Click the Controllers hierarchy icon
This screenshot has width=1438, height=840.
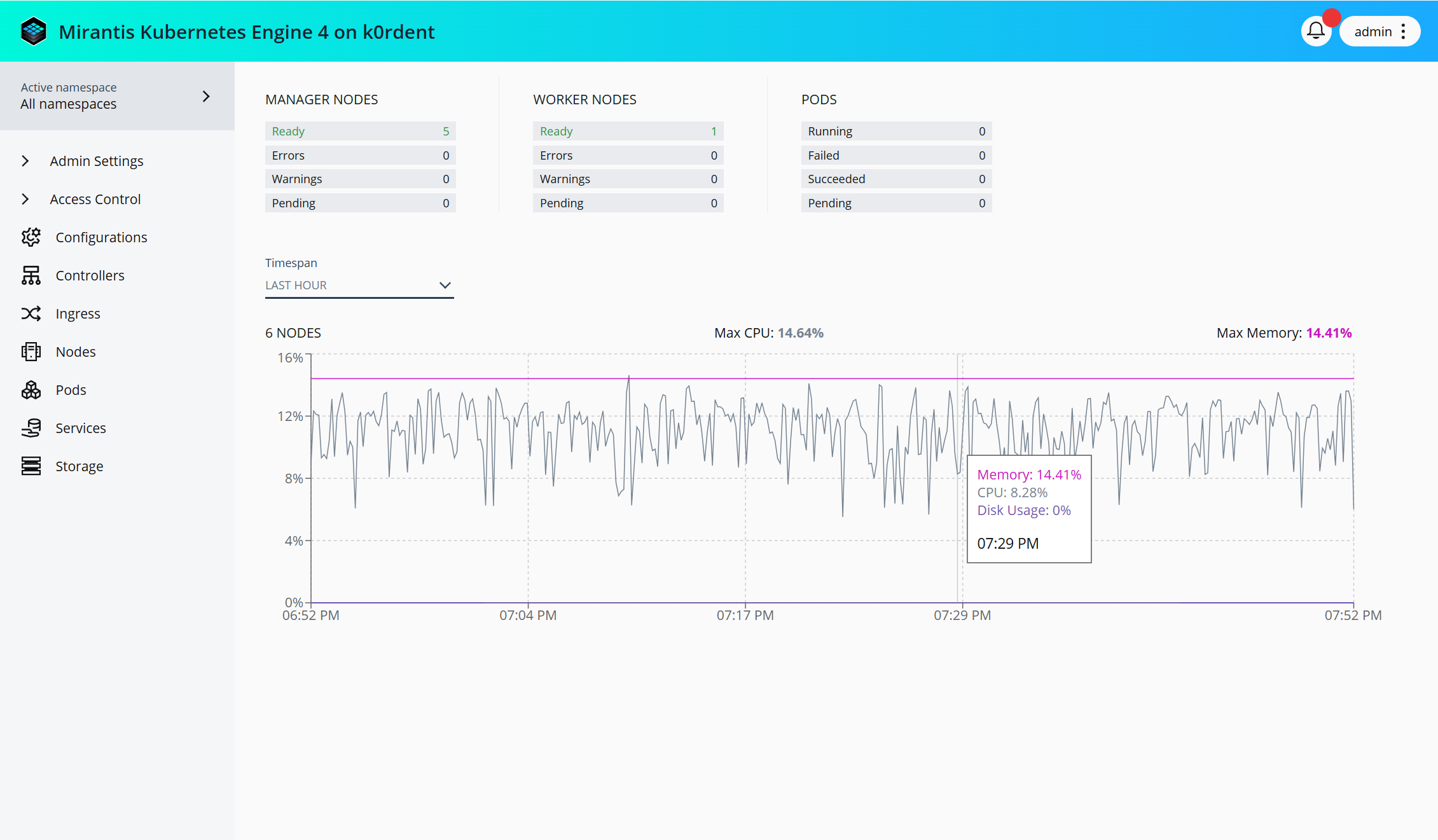coord(31,275)
